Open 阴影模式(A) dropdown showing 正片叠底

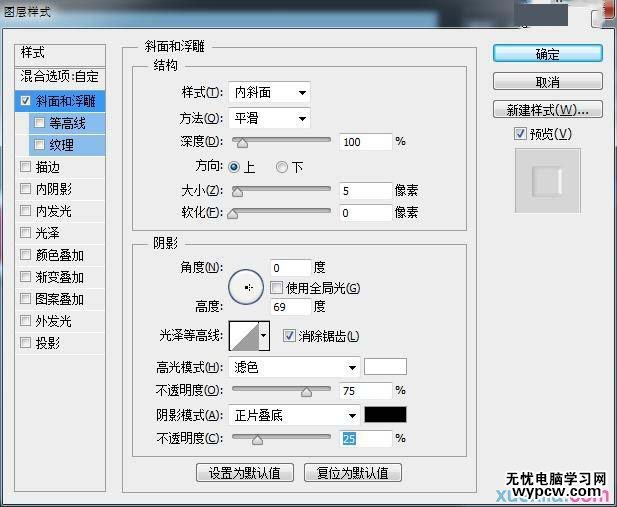point(294,415)
